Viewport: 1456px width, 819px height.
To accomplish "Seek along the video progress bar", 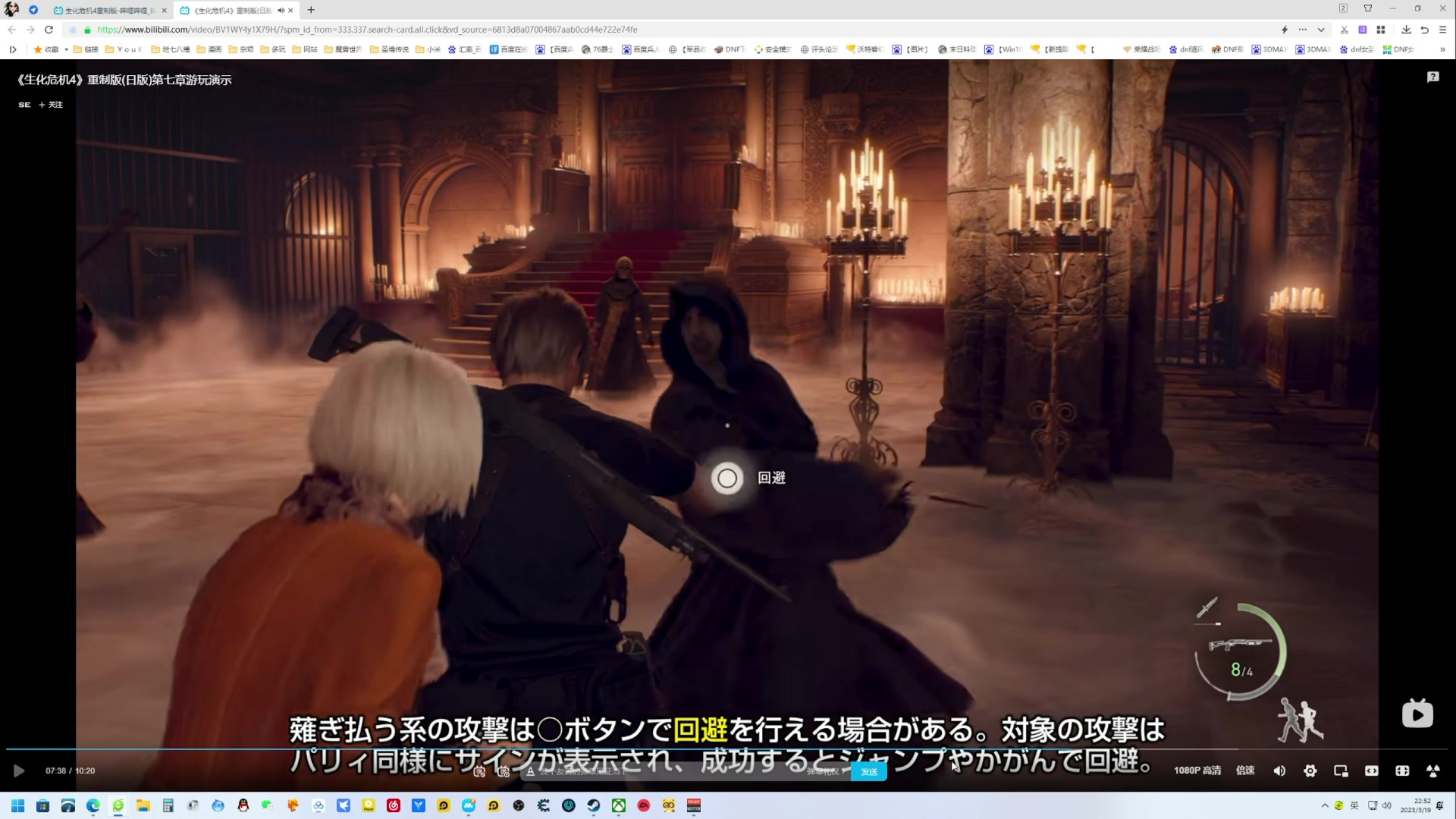I will coord(728,749).
